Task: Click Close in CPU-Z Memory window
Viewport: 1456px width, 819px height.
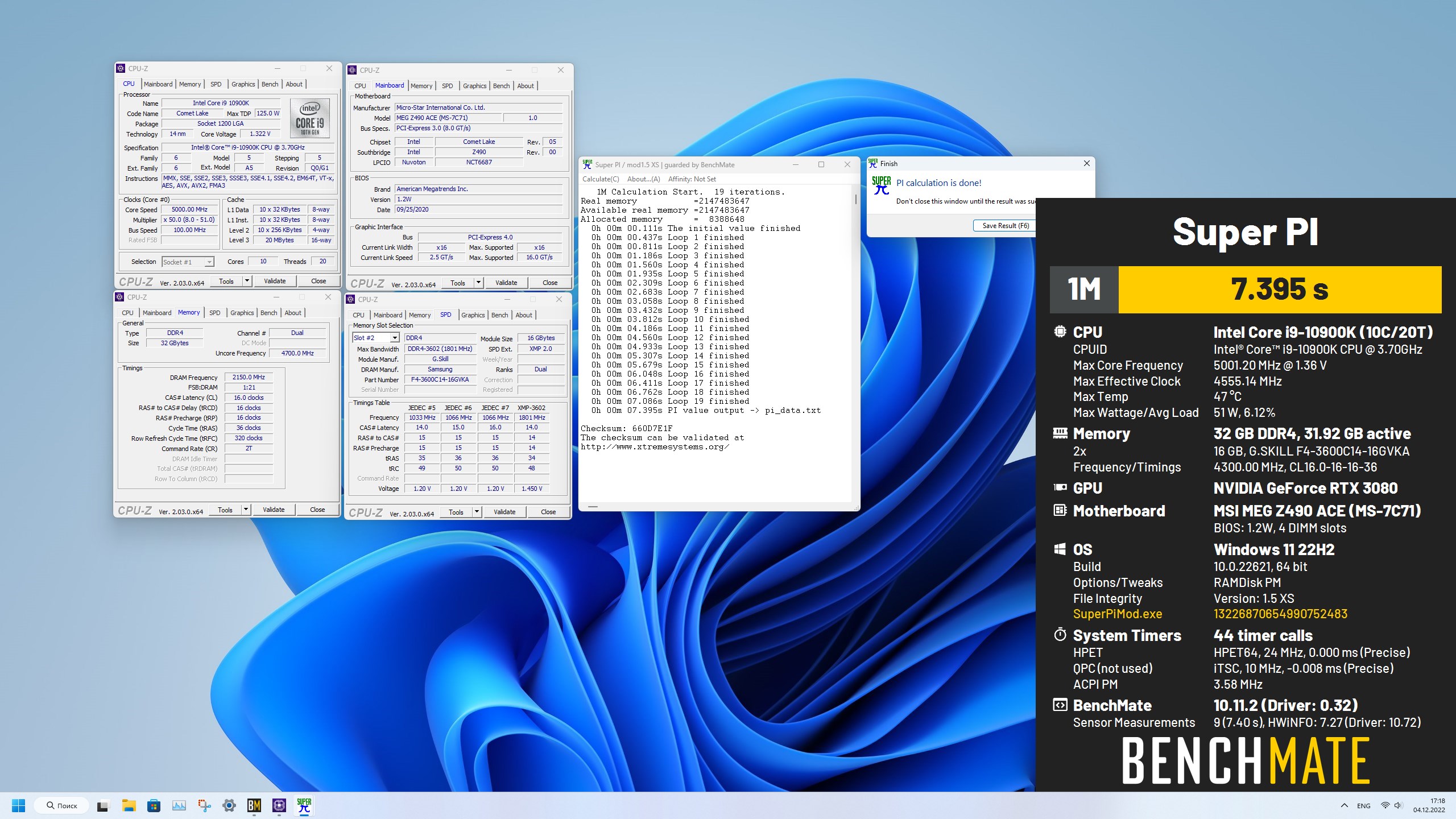Action: (317, 510)
